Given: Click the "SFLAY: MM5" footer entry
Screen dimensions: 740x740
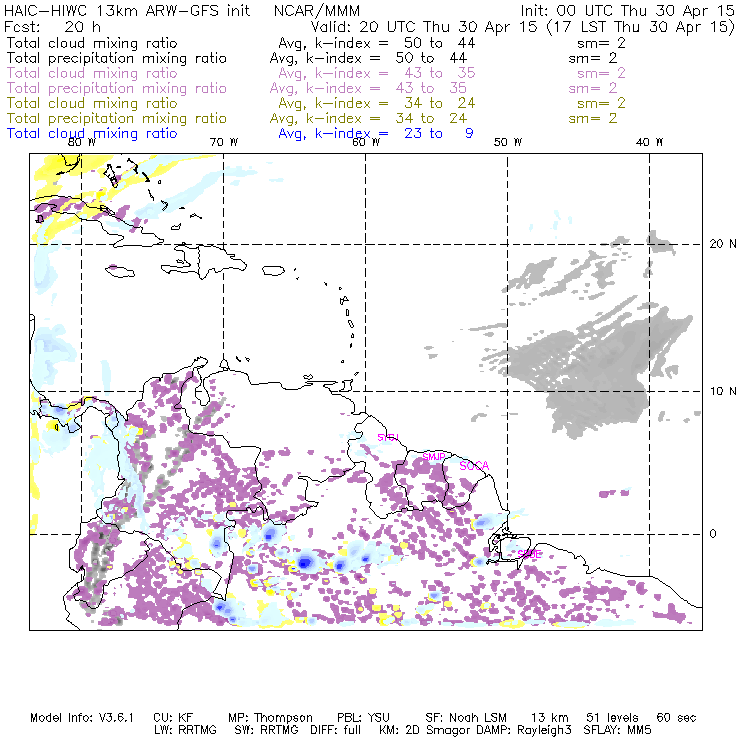Looking at the screenshot, I should tap(617, 730).
